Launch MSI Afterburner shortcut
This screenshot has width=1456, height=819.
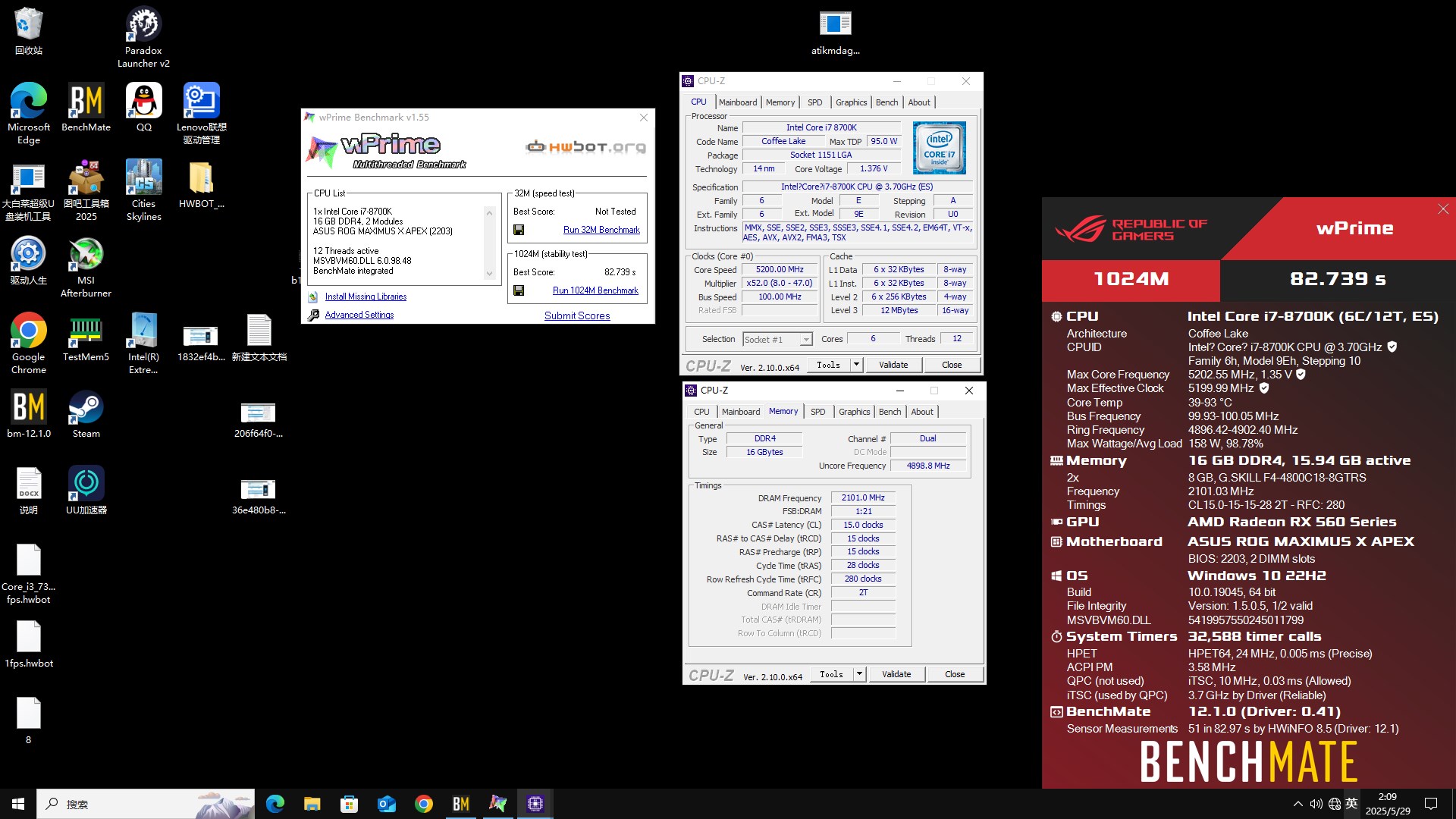click(x=86, y=266)
